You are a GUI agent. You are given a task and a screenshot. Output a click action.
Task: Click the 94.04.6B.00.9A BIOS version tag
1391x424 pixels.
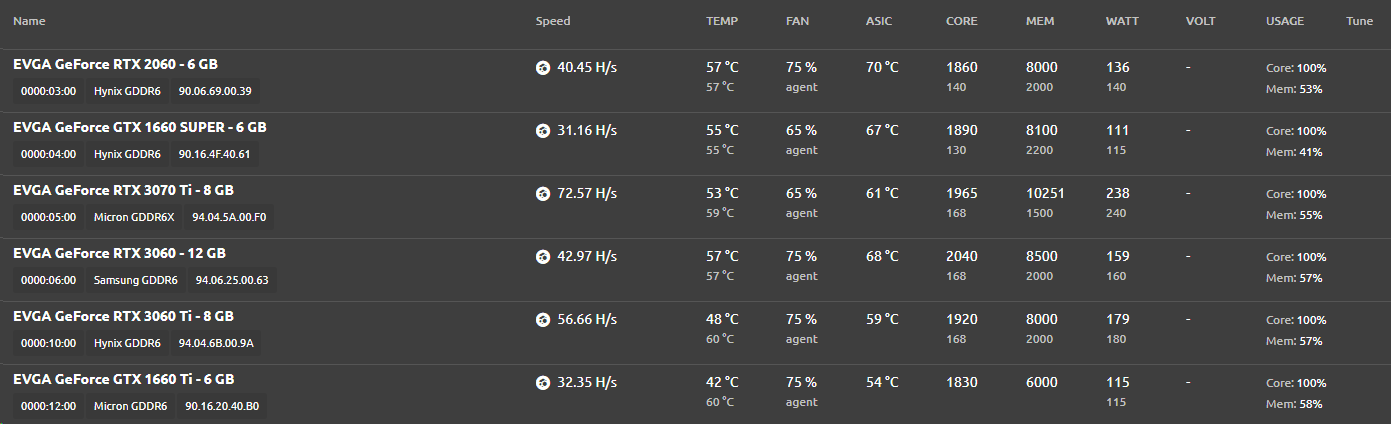(x=216, y=343)
